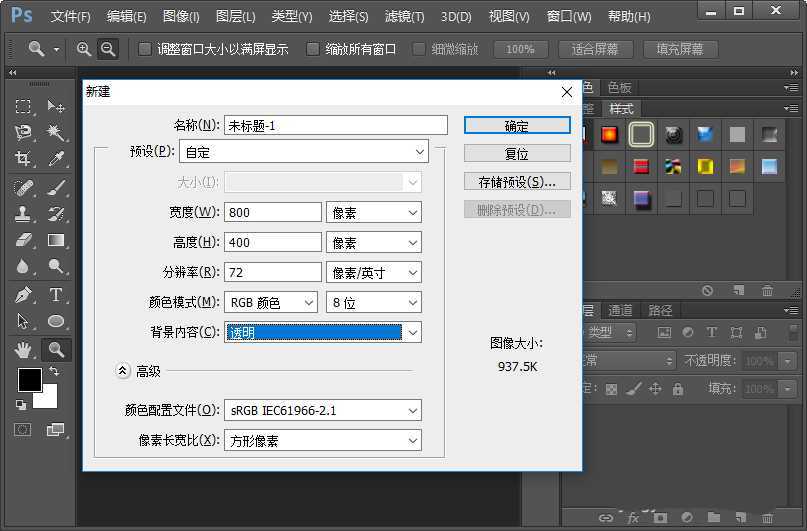Click 存储预设(S)... button
Screen dimensions: 807x531
point(516,182)
